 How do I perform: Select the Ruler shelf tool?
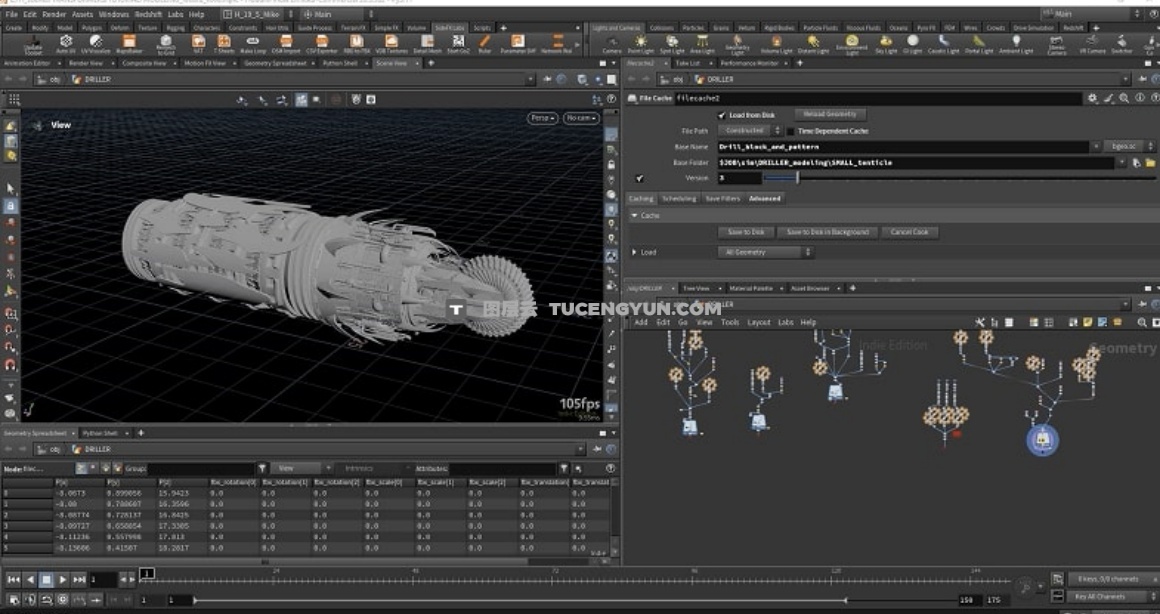(x=485, y=43)
